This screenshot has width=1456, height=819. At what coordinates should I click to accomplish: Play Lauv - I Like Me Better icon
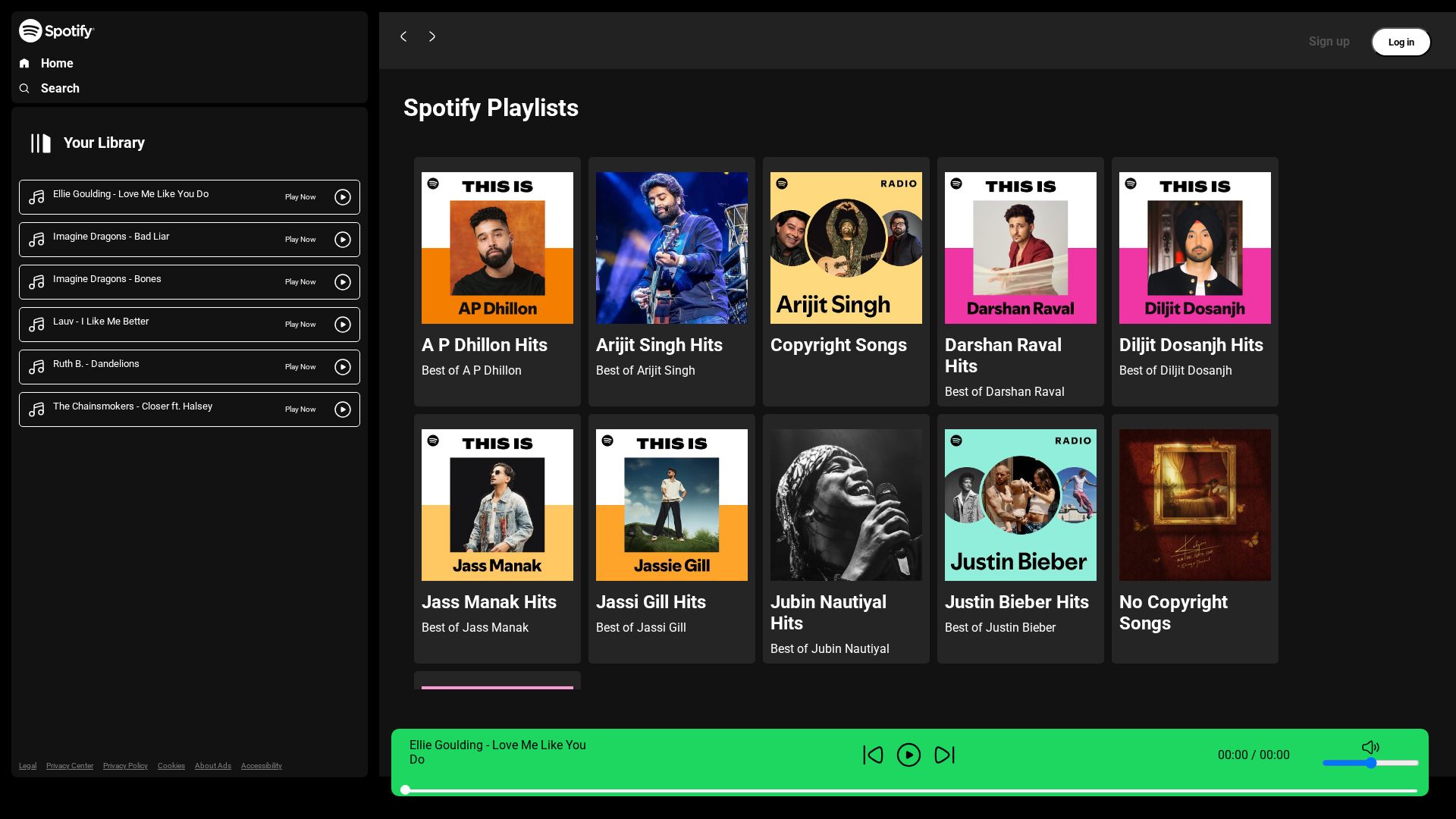coord(343,325)
